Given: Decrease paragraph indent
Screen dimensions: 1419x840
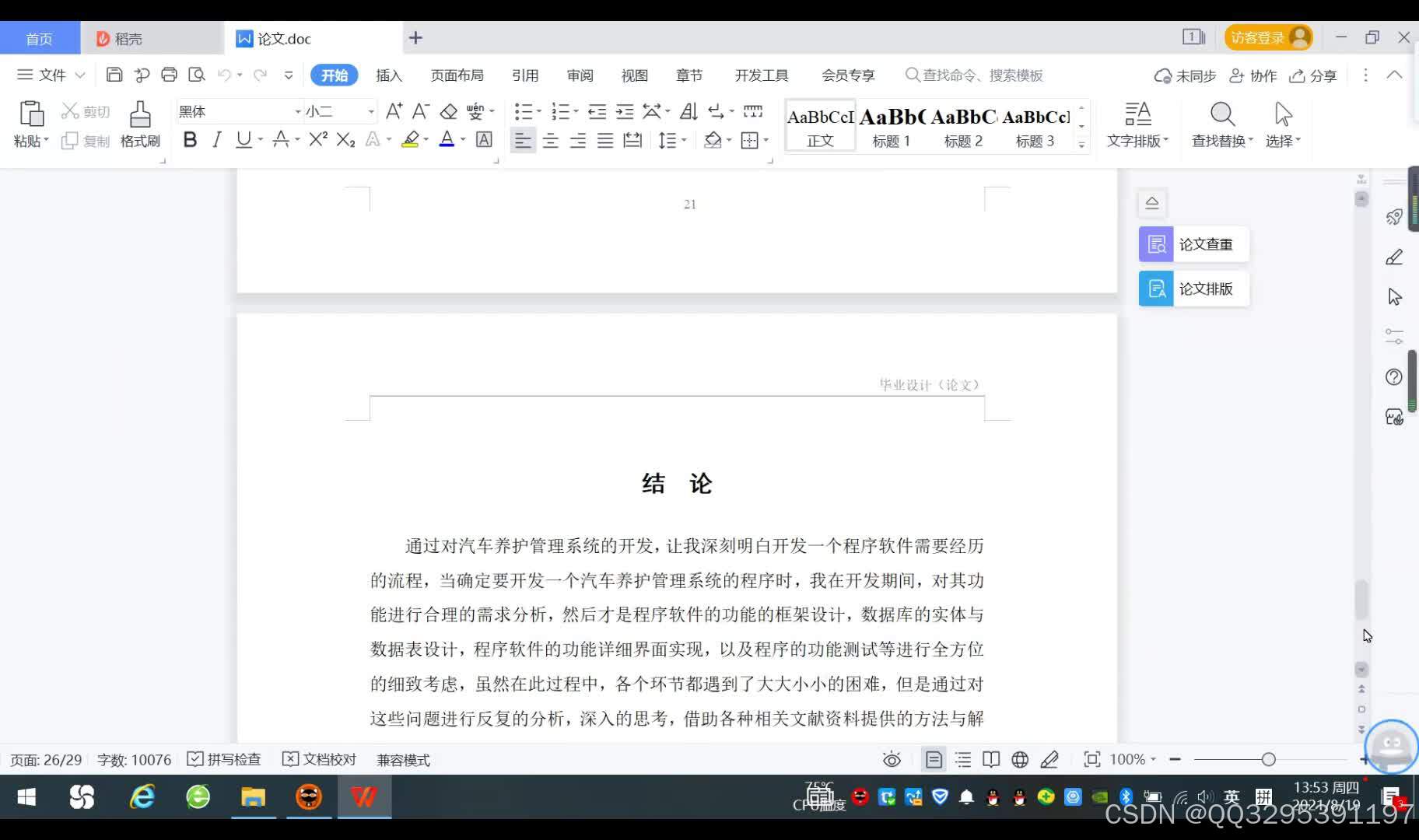Looking at the screenshot, I should coord(597,111).
